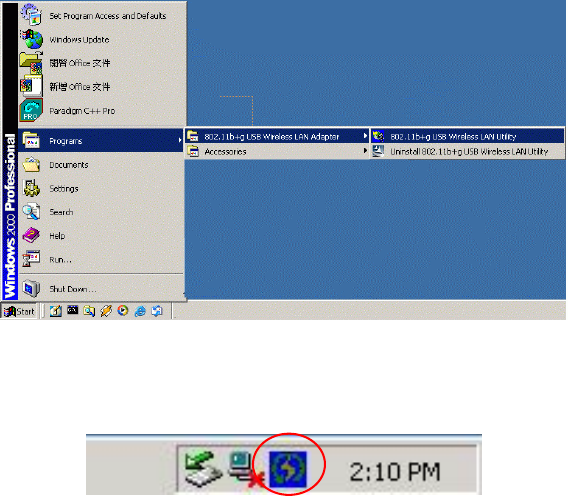Click the Shut Down monitor icon
The height and width of the screenshot is (496, 568).
31,288
